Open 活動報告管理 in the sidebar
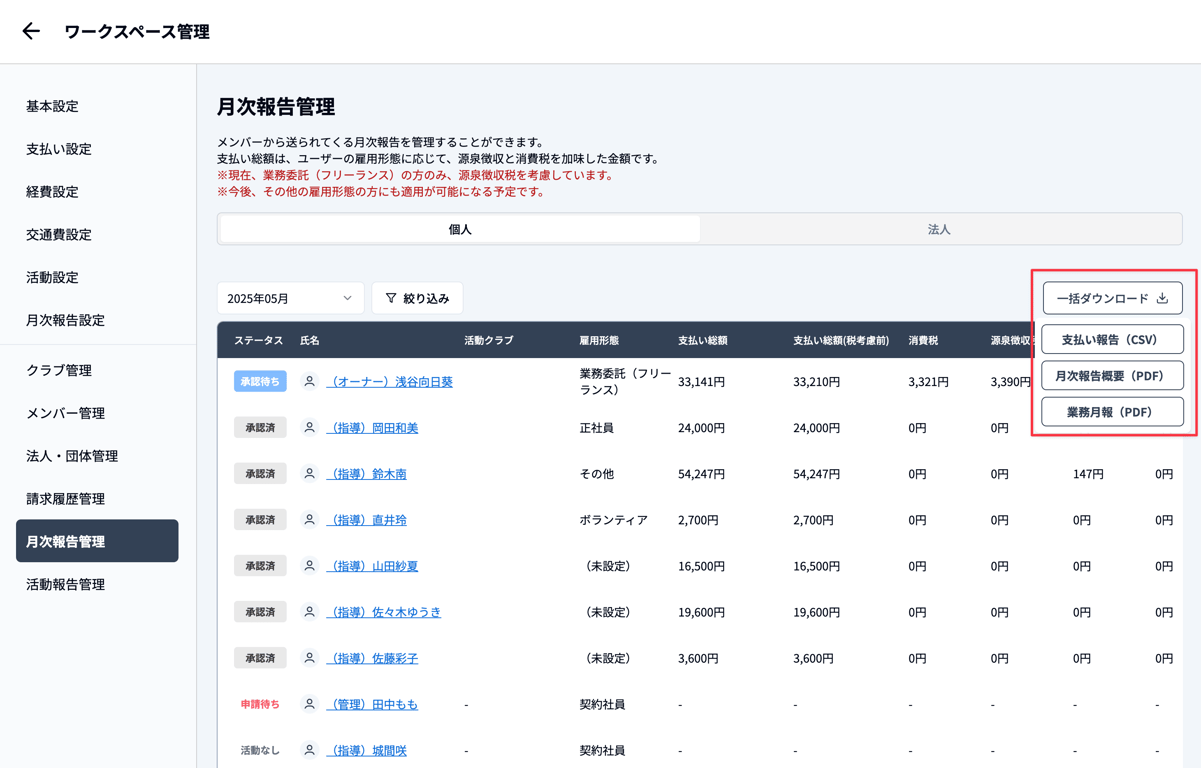This screenshot has height=768, width=1201. tap(65, 585)
